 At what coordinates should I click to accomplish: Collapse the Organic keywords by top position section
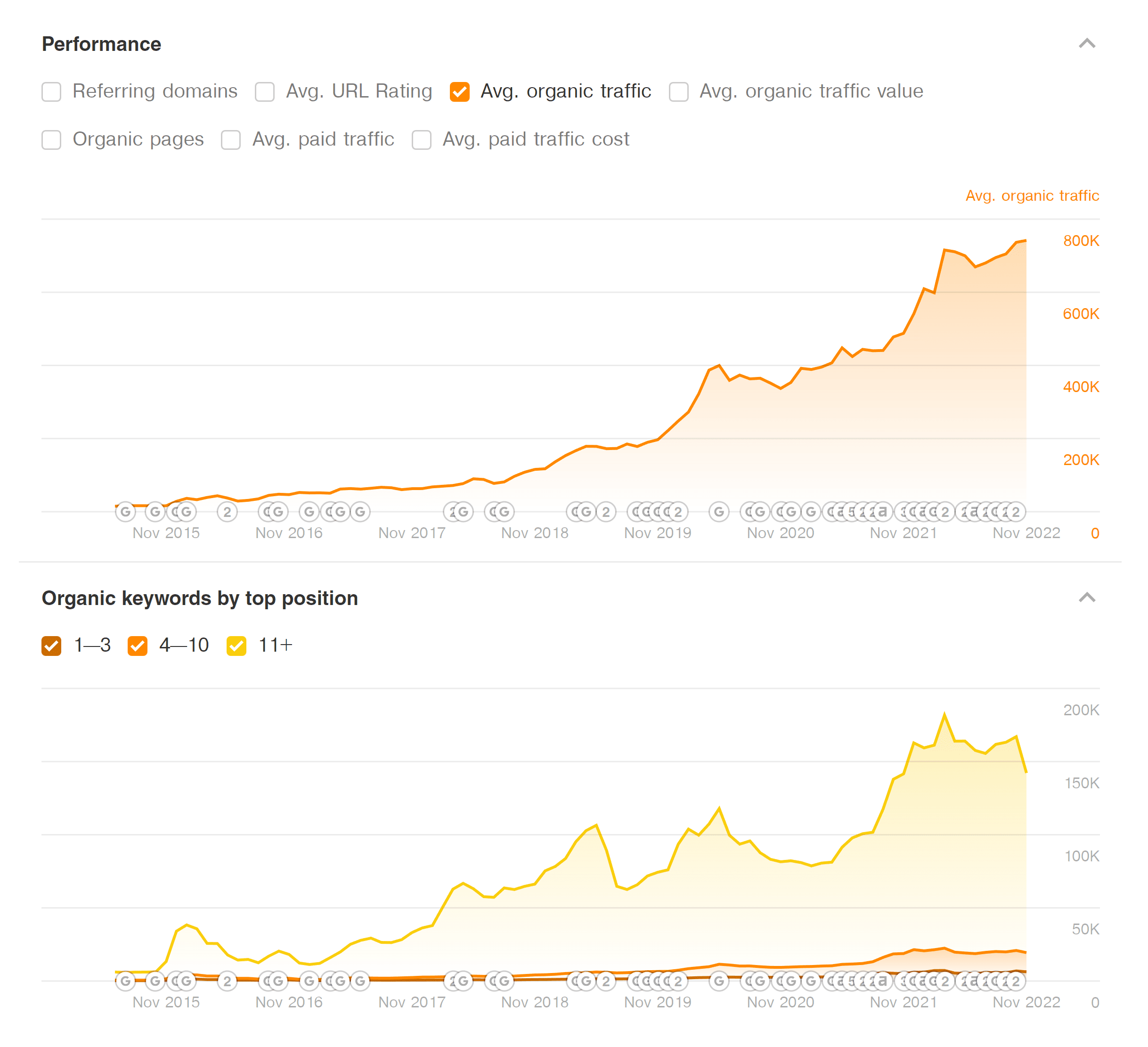[x=1088, y=597]
